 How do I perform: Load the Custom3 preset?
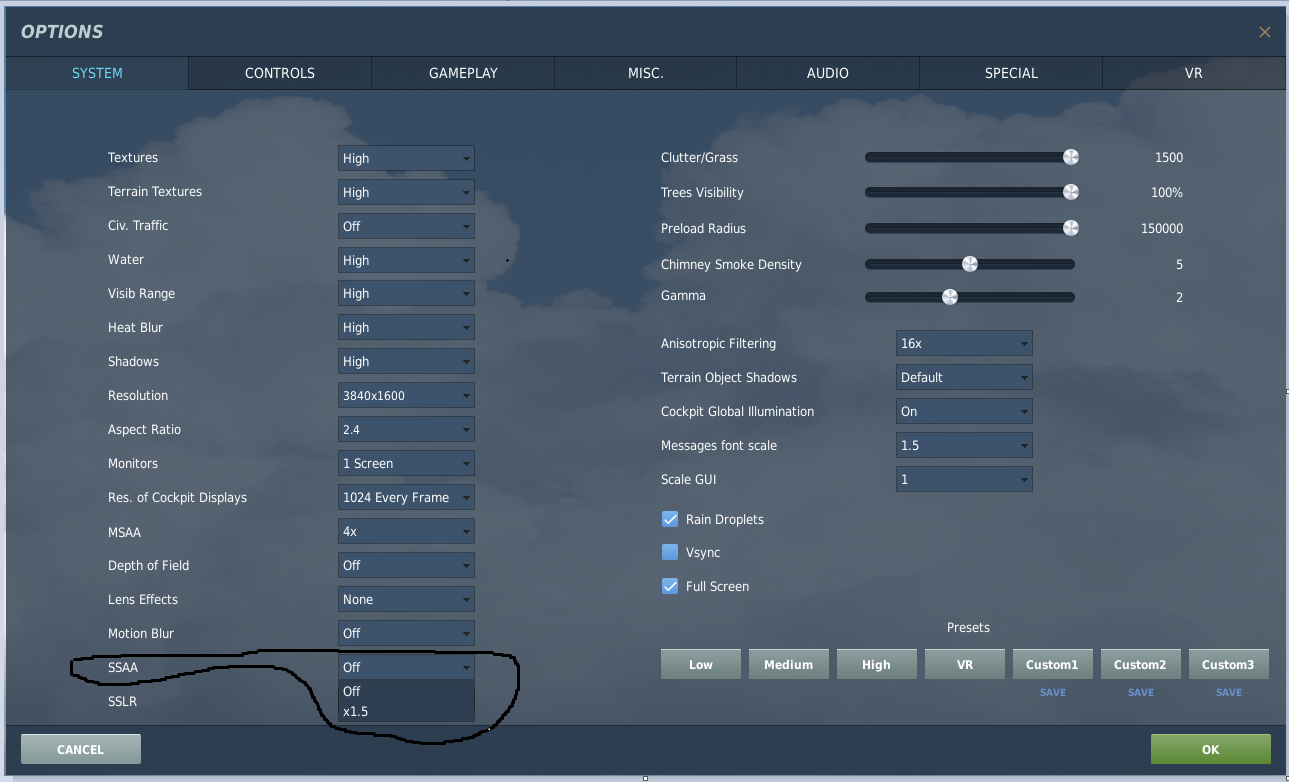tap(1229, 665)
